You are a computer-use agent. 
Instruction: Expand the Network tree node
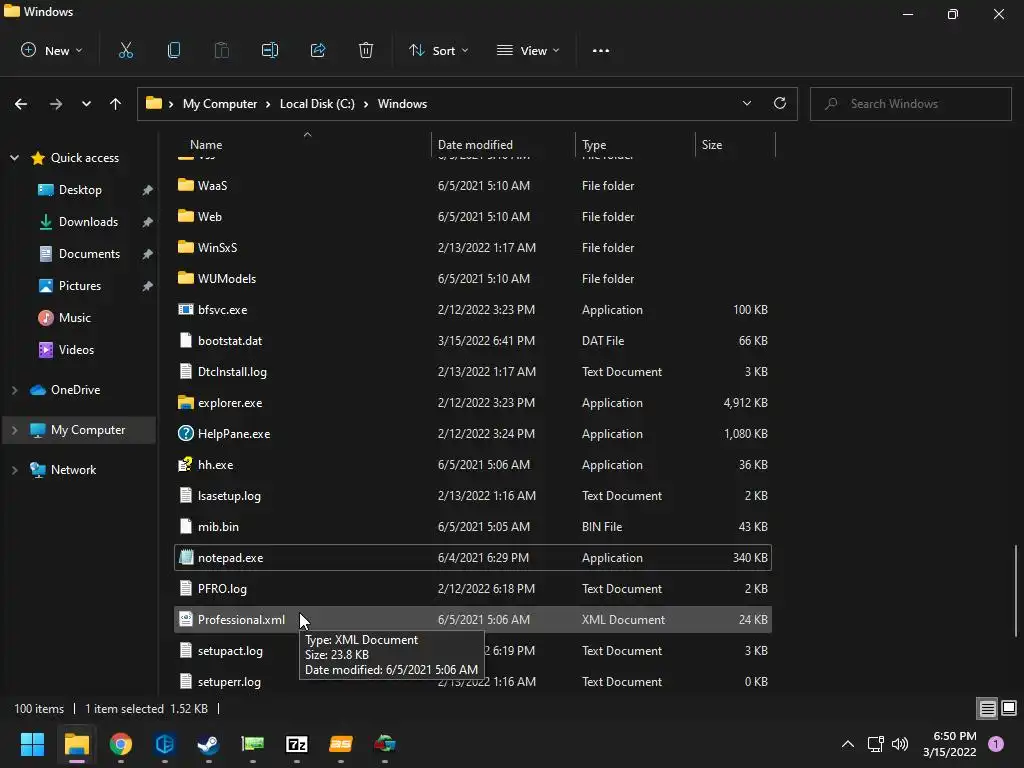pos(14,470)
